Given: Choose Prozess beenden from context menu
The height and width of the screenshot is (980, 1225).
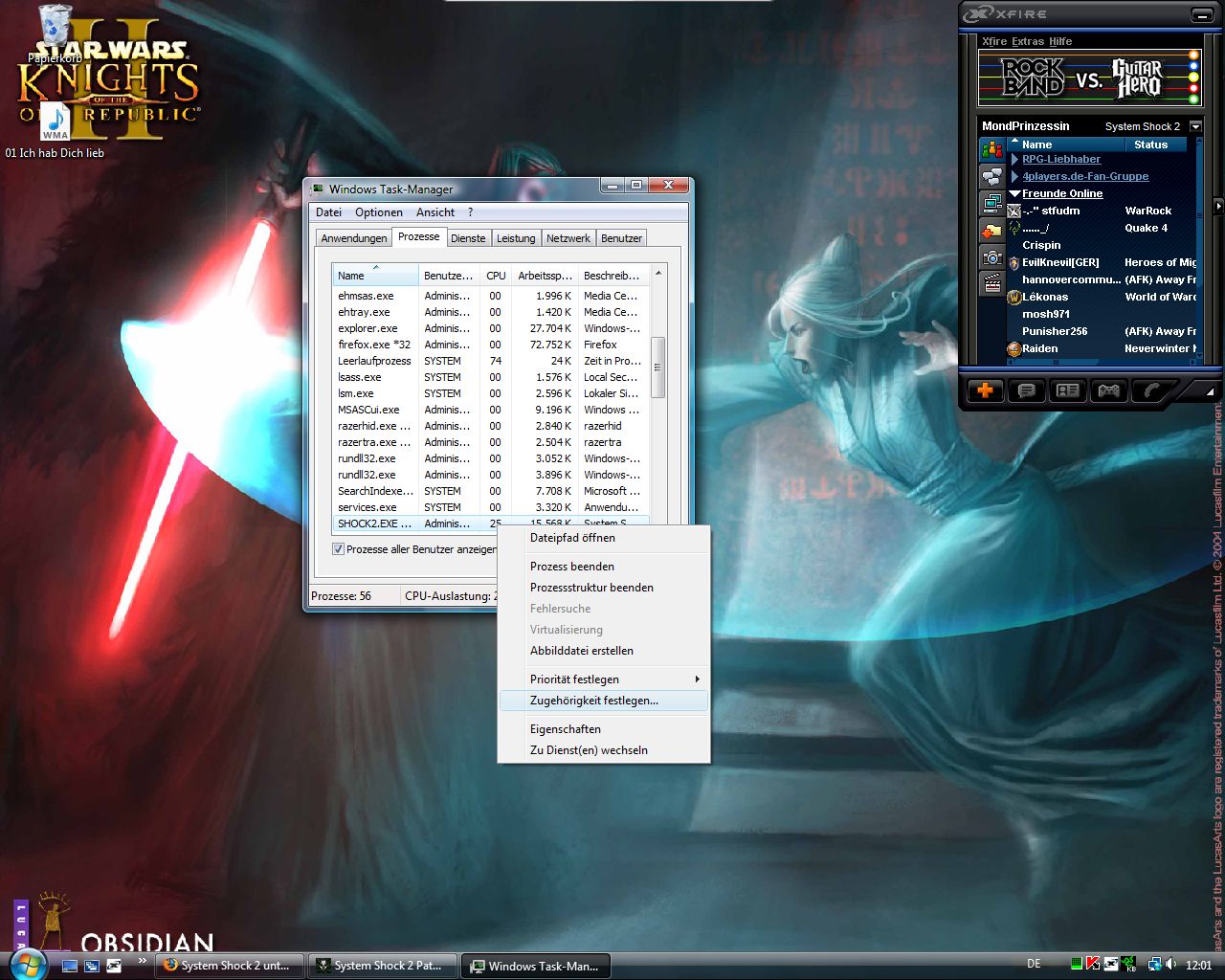Looking at the screenshot, I should (604, 567).
